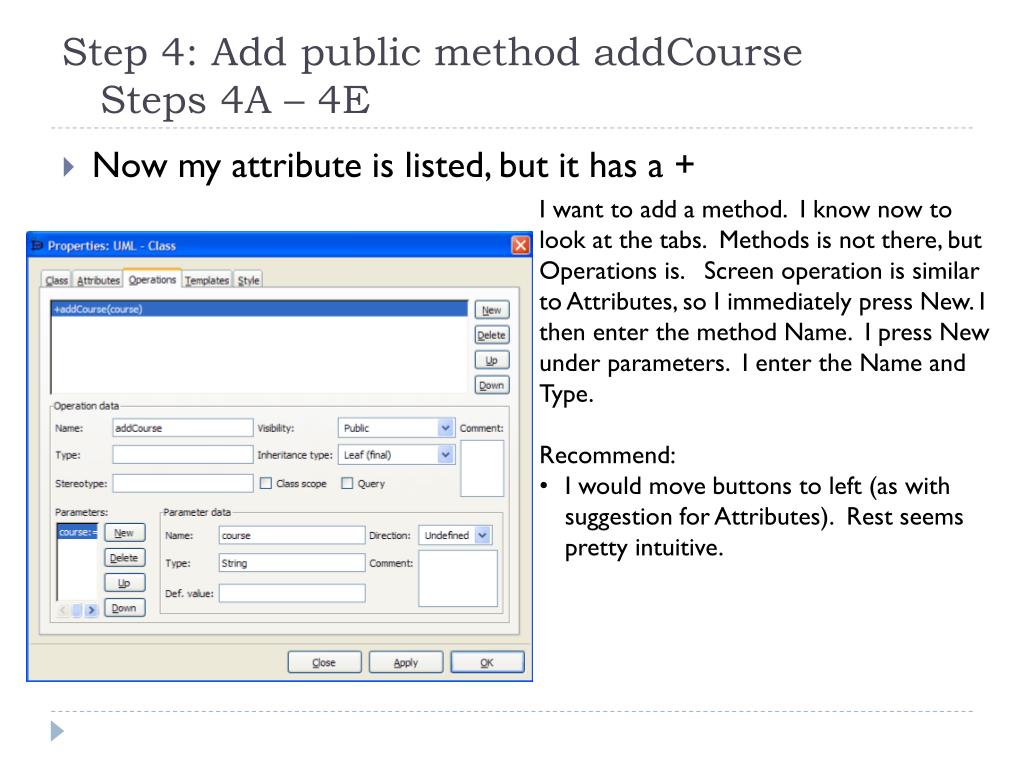Click the operation Name field addCourse
This screenshot has height=768, width=1024.
point(182,428)
